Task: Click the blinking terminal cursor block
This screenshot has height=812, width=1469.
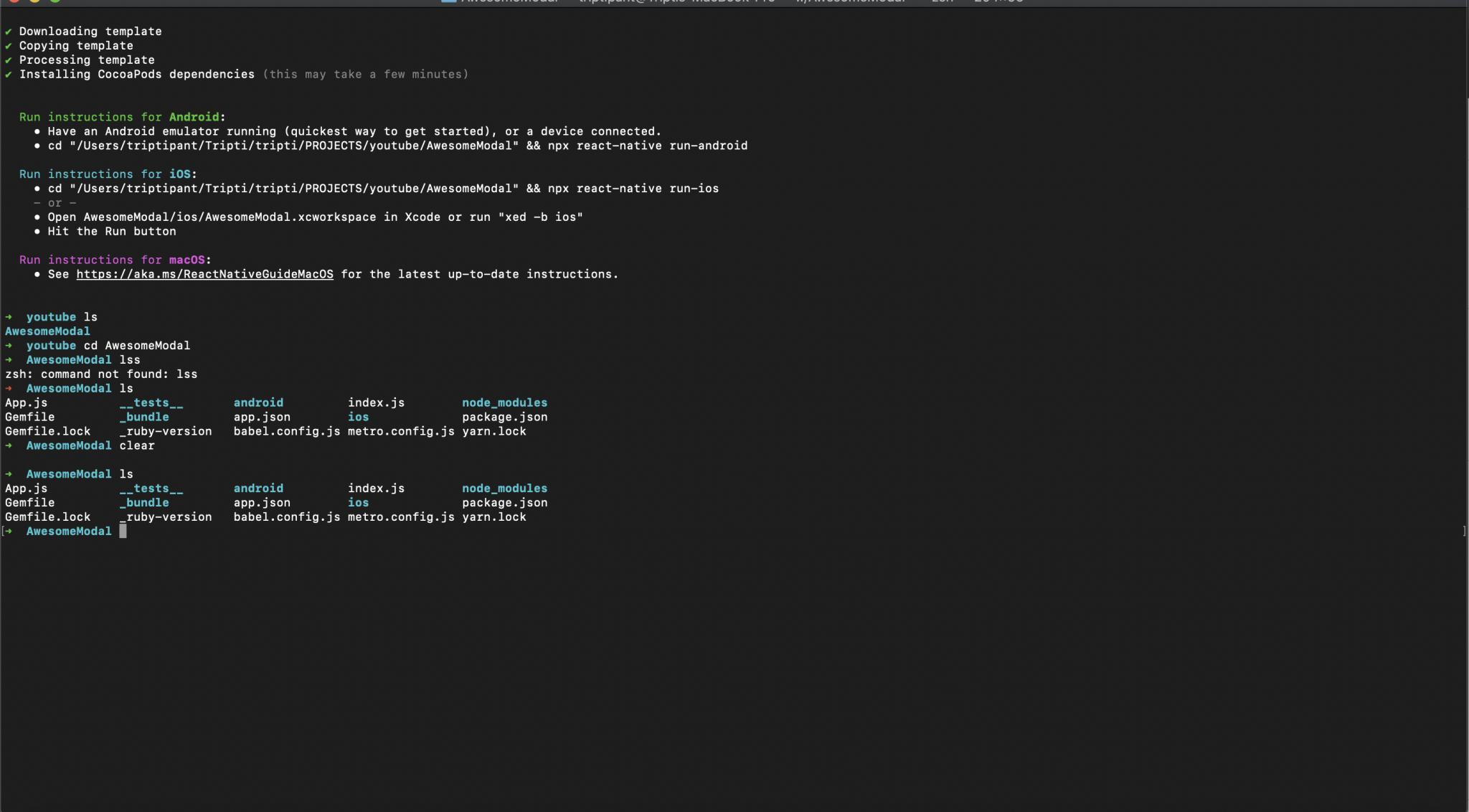Action: tap(123, 531)
